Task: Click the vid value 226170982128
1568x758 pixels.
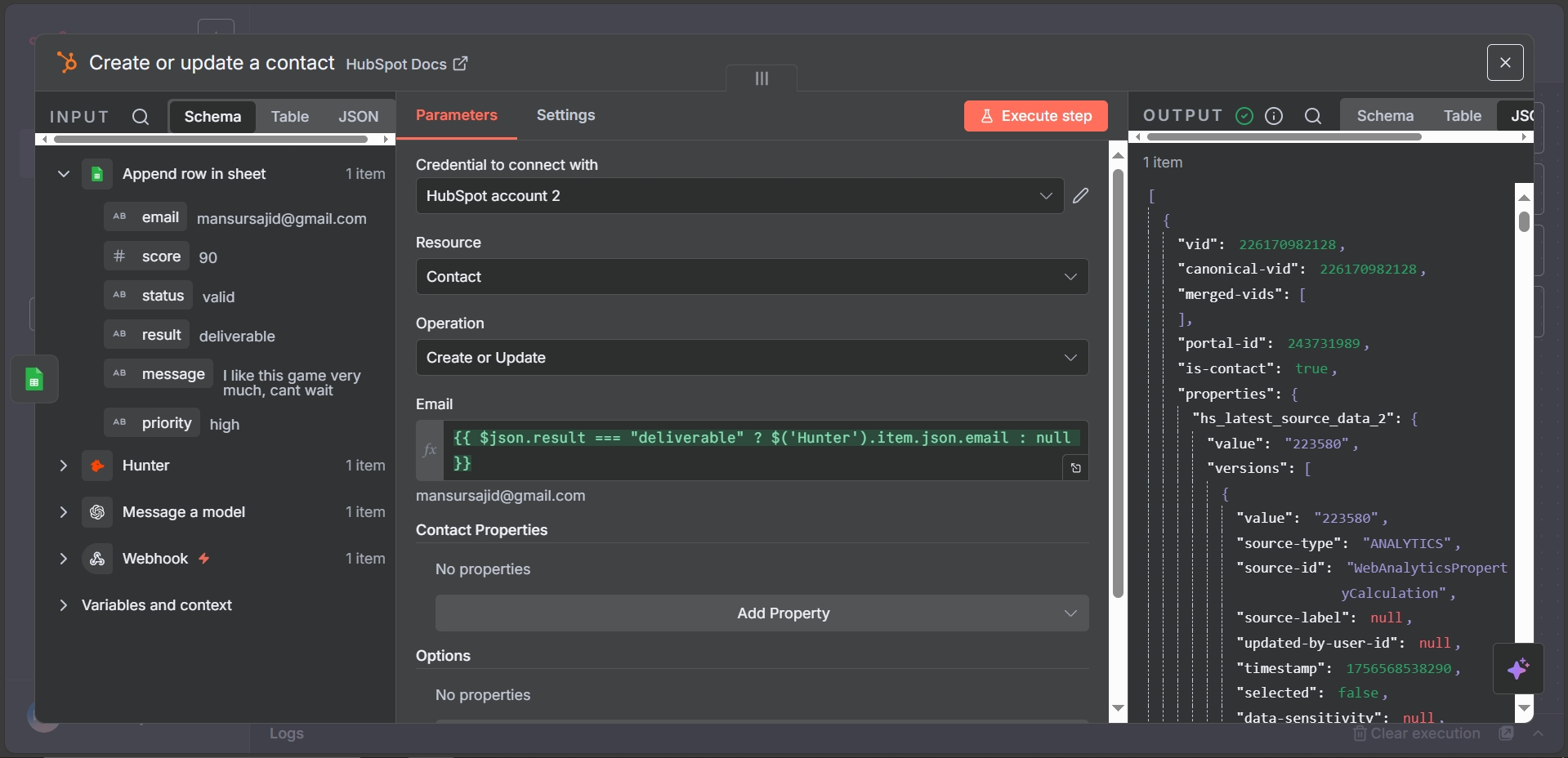Action: [x=1287, y=244]
